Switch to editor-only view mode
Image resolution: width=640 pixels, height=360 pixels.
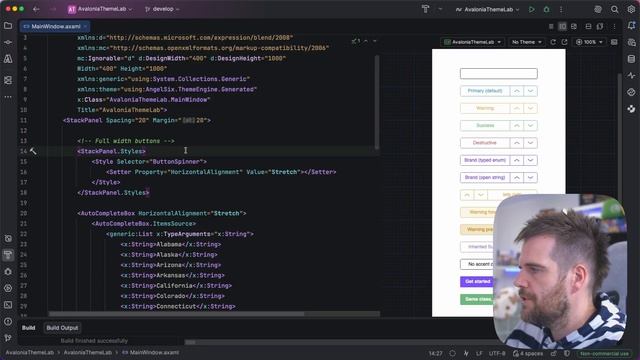coord(551,27)
